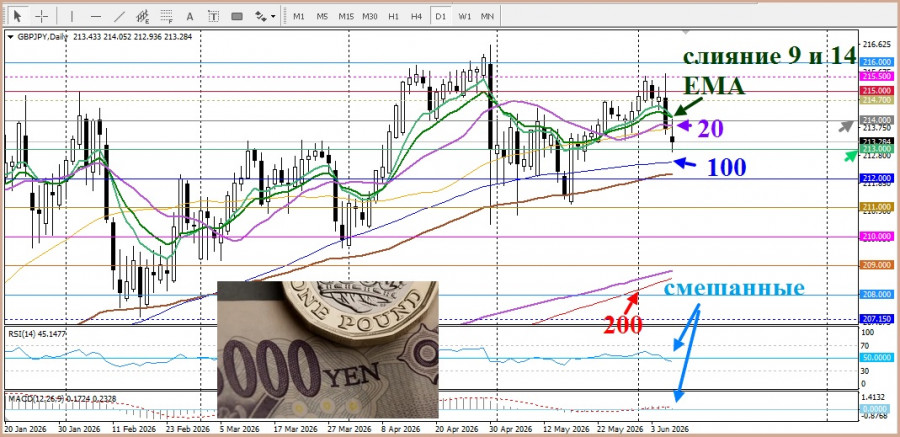Click the 215.500 price level label
Viewport: 900px width, 437px height.
pyautogui.click(x=876, y=76)
